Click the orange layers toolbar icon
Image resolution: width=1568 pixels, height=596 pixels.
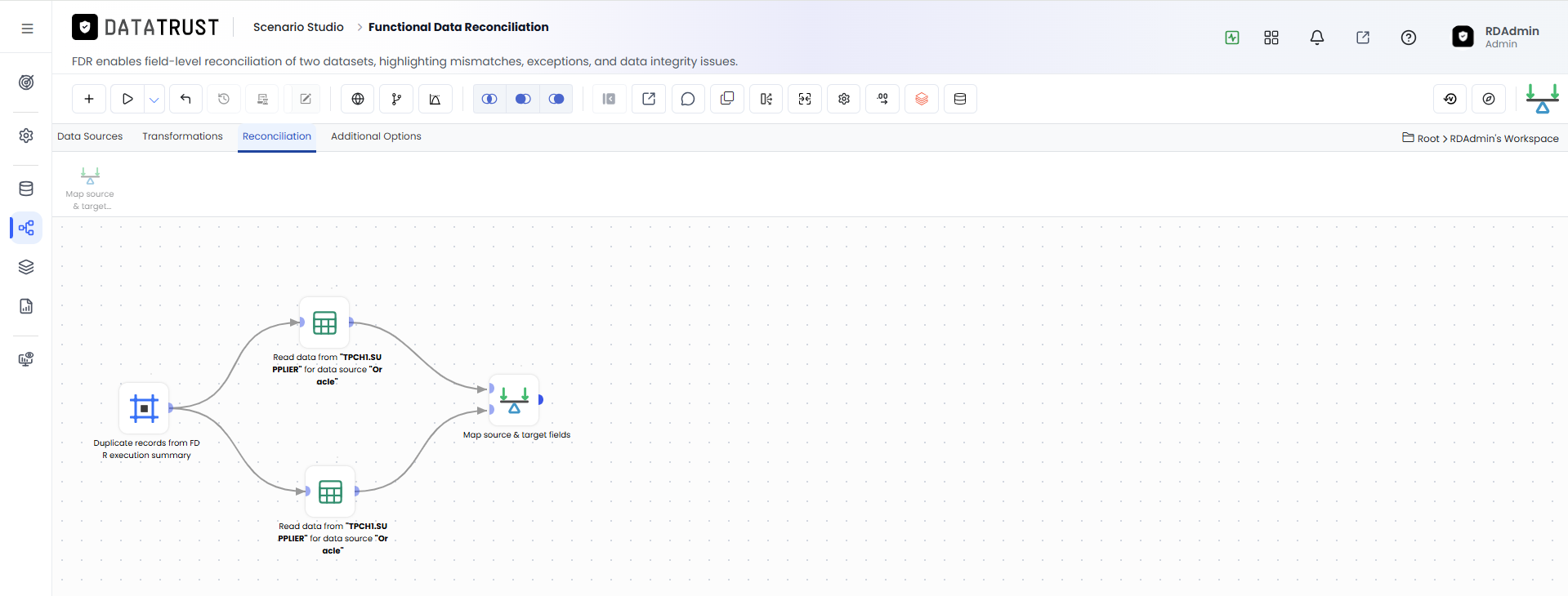pyautogui.click(x=922, y=99)
